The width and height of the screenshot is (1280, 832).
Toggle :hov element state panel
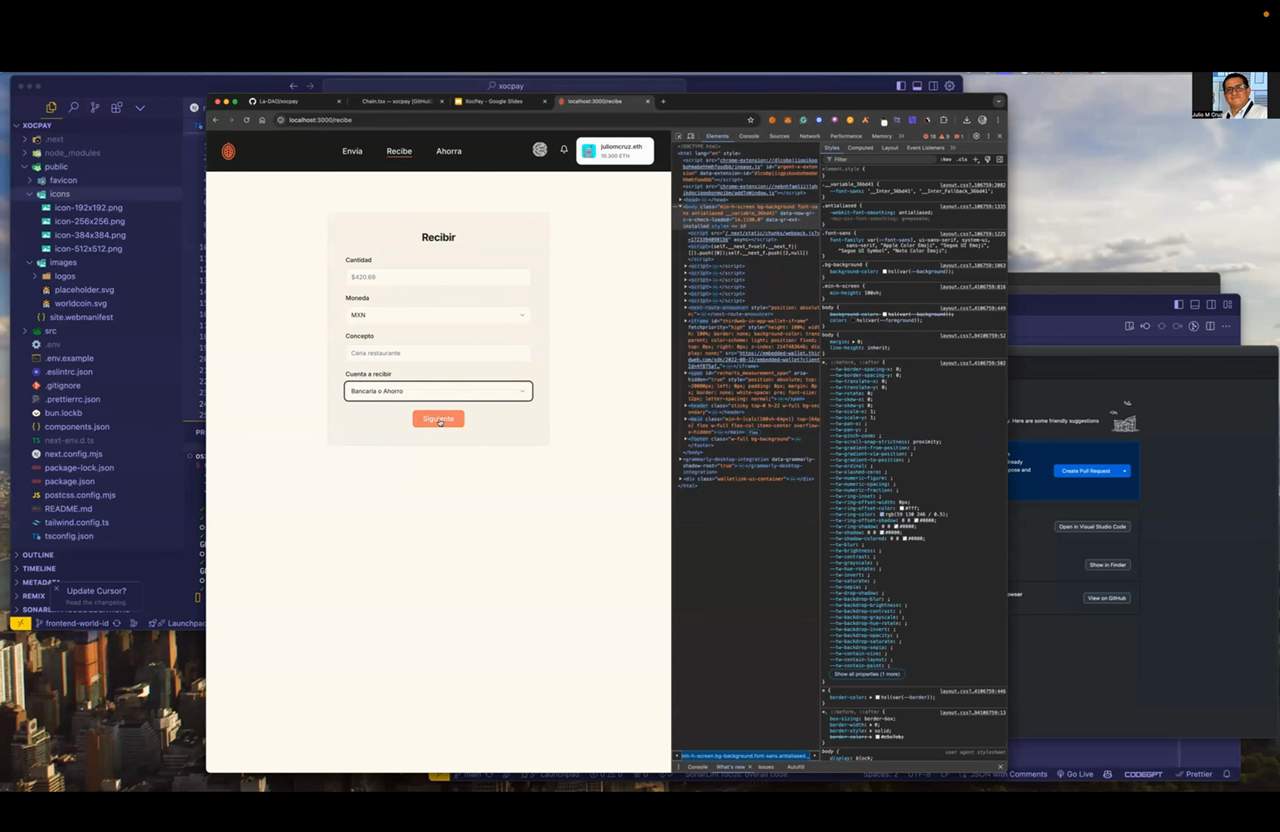click(946, 159)
